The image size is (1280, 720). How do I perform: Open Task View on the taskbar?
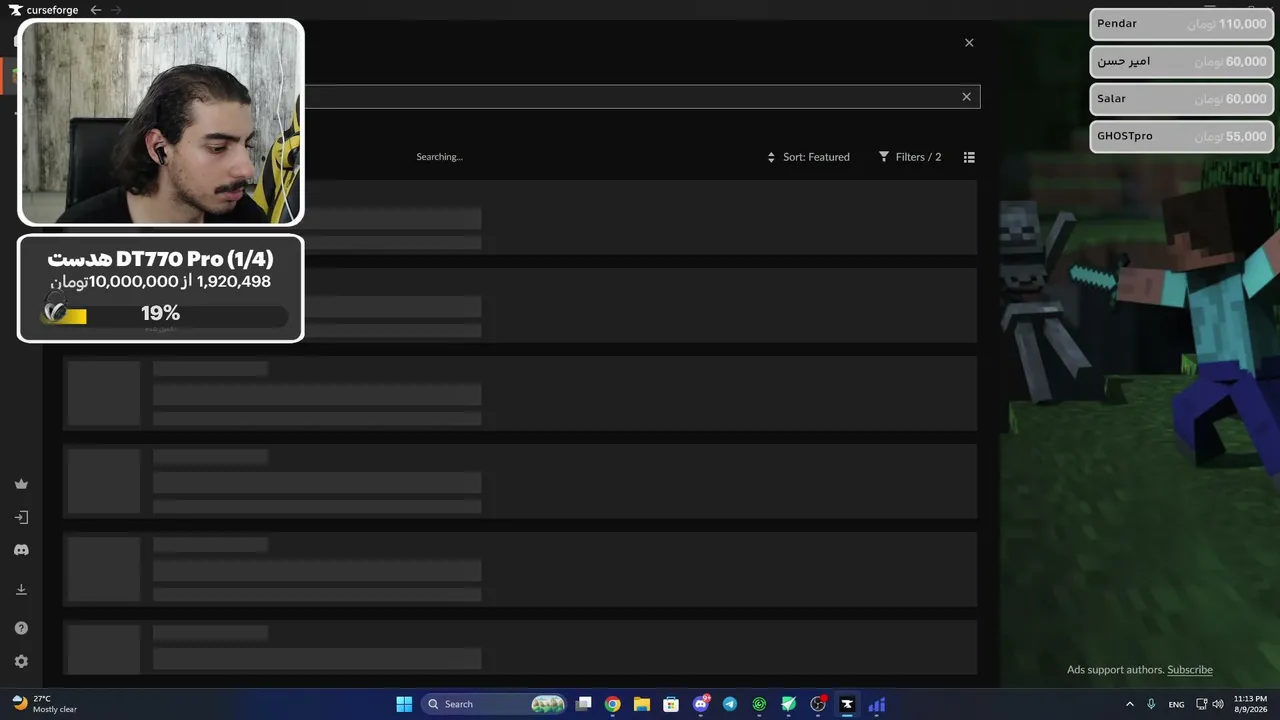tap(584, 704)
